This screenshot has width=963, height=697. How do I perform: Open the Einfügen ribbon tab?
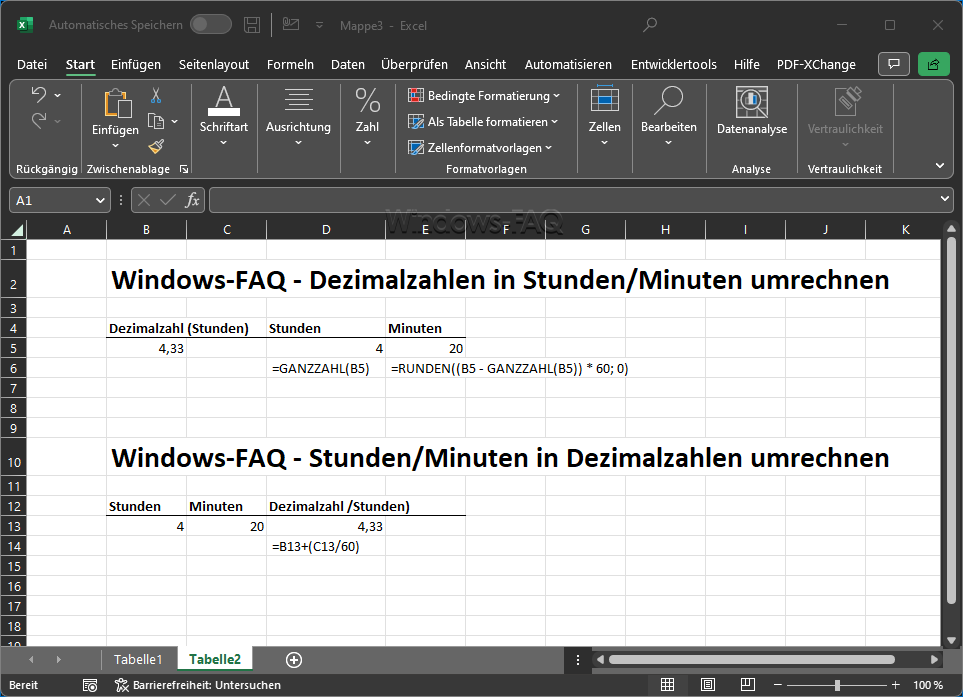(x=136, y=64)
